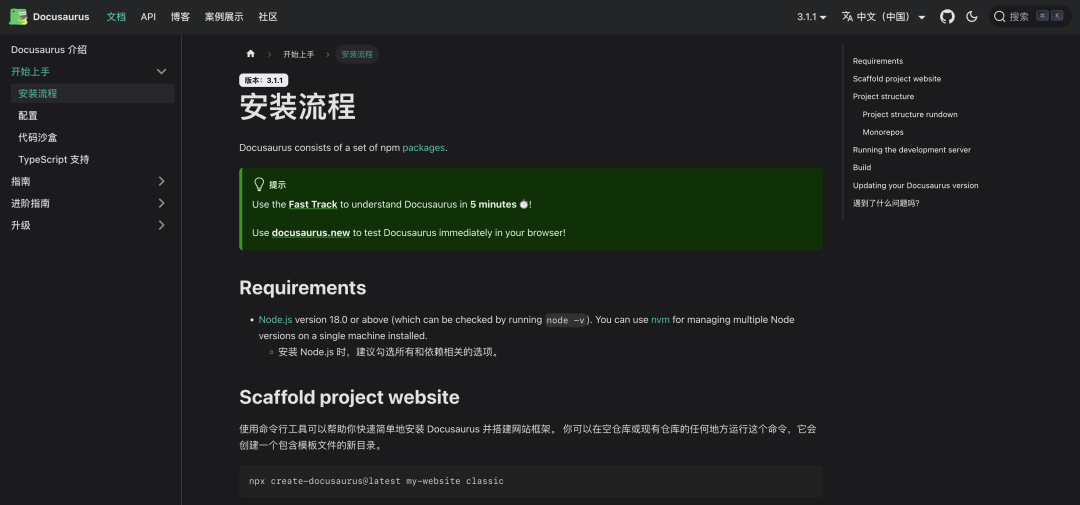Jump to Scaffold project website in contents
This screenshot has width=1080, height=505.
(x=897, y=79)
